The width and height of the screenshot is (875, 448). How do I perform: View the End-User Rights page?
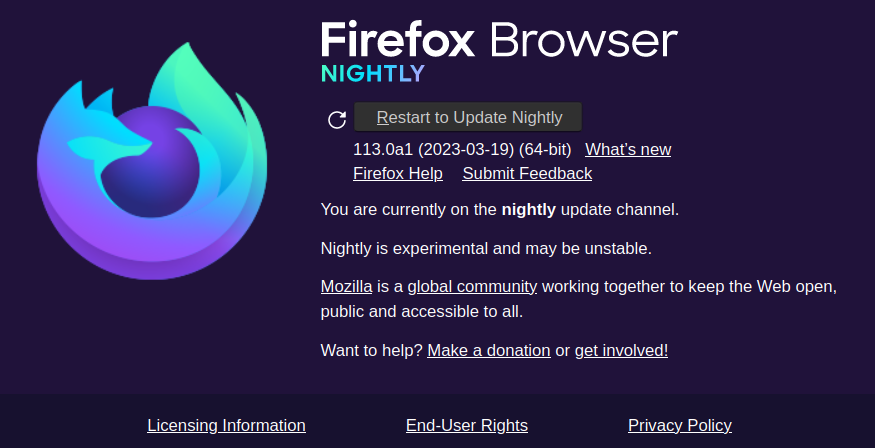[467, 425]
